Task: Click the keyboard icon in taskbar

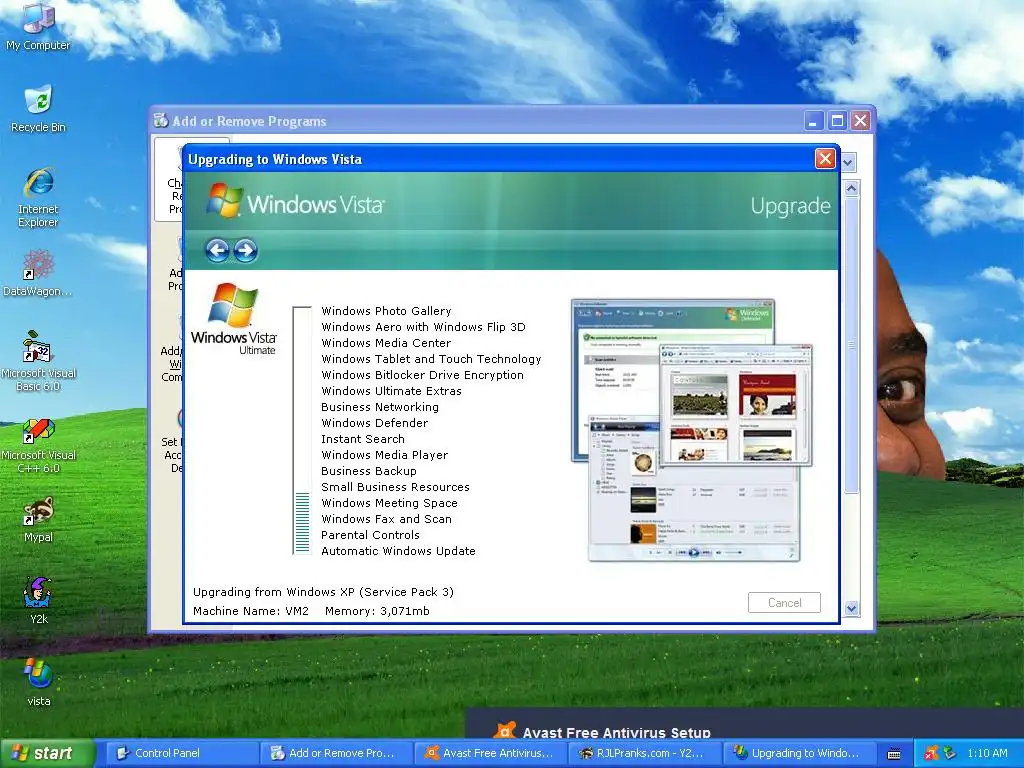Action: (x=894, y=754)
